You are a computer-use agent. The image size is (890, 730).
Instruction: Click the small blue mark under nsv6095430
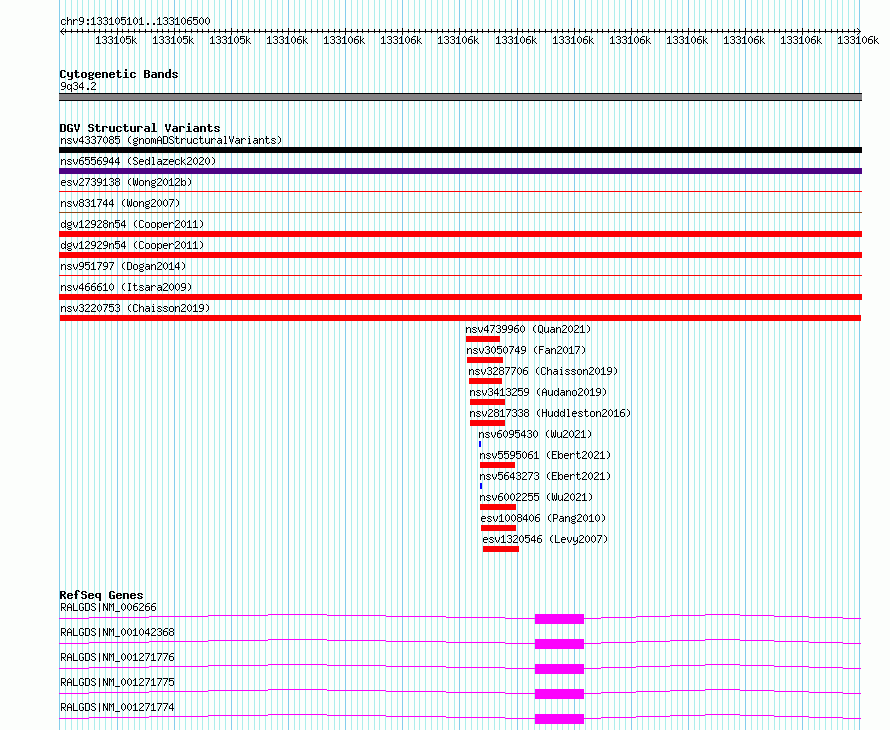click(480, 444)
